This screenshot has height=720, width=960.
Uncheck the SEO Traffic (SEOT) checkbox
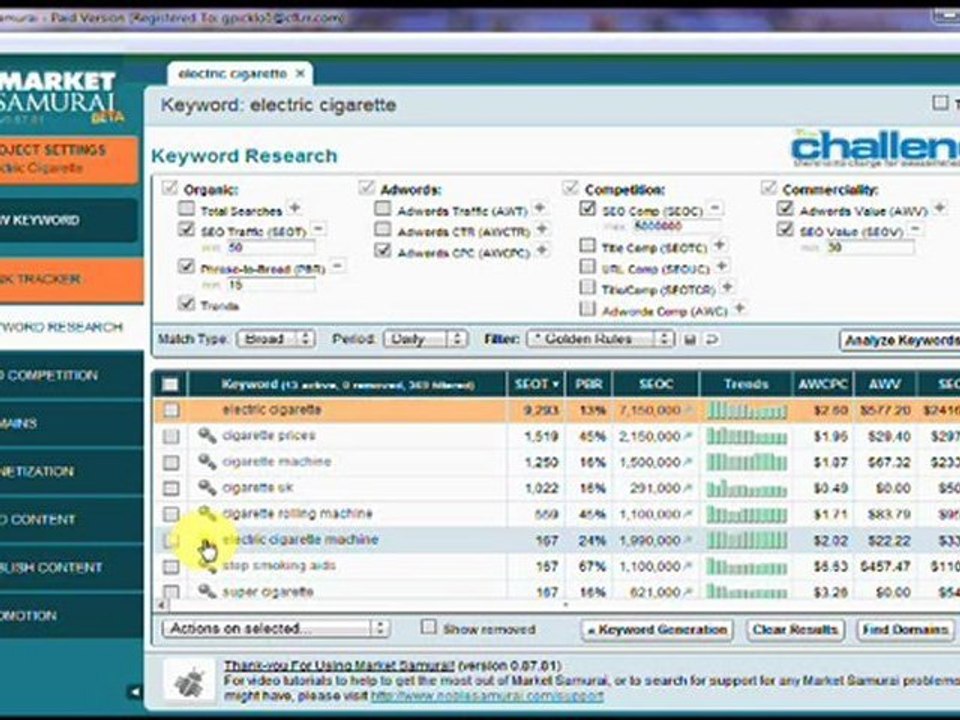(186, 229)
